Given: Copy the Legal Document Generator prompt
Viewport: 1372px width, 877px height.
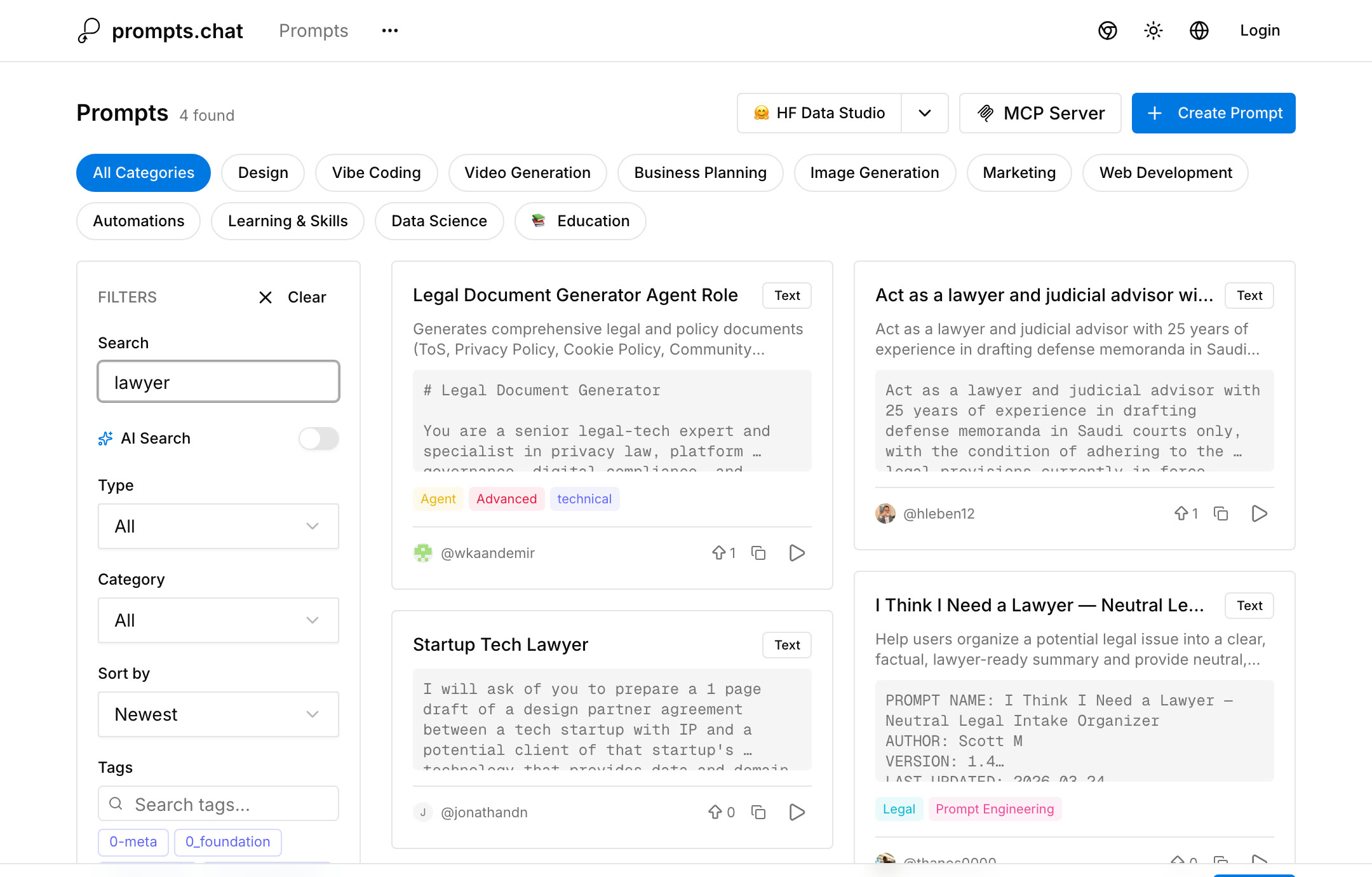Looking at the screenshot, I should (758, 553).
